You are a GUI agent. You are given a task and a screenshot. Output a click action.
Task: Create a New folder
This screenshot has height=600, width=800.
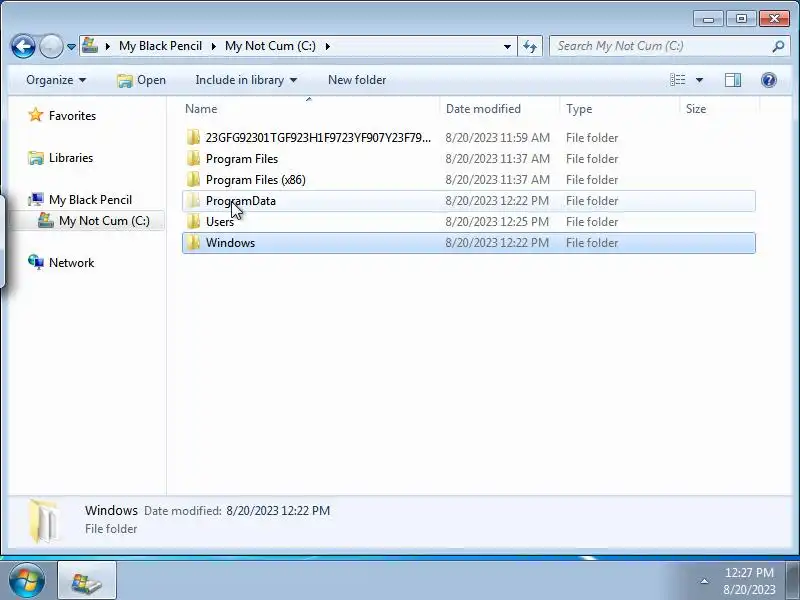click(357, 80)
